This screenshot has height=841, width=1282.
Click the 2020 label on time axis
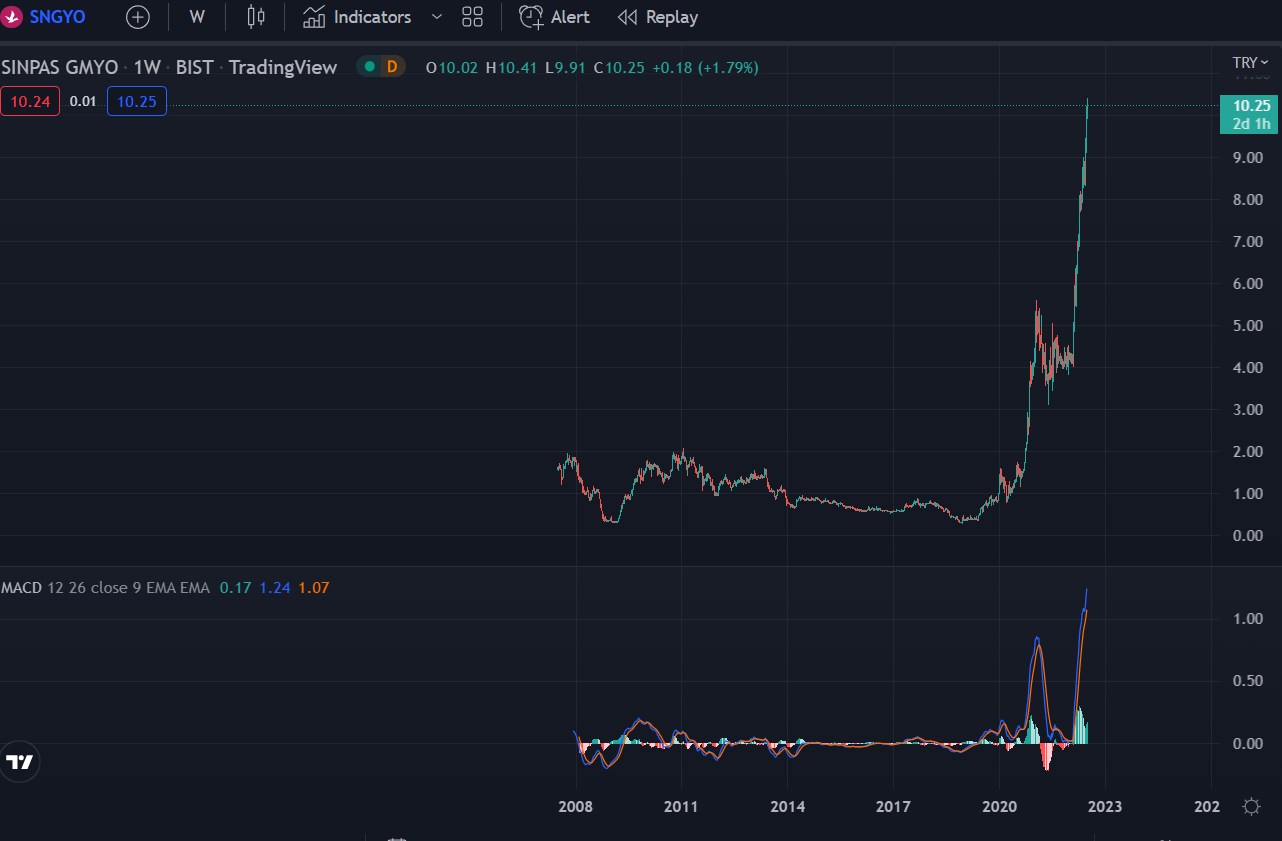coord(1000,806)
